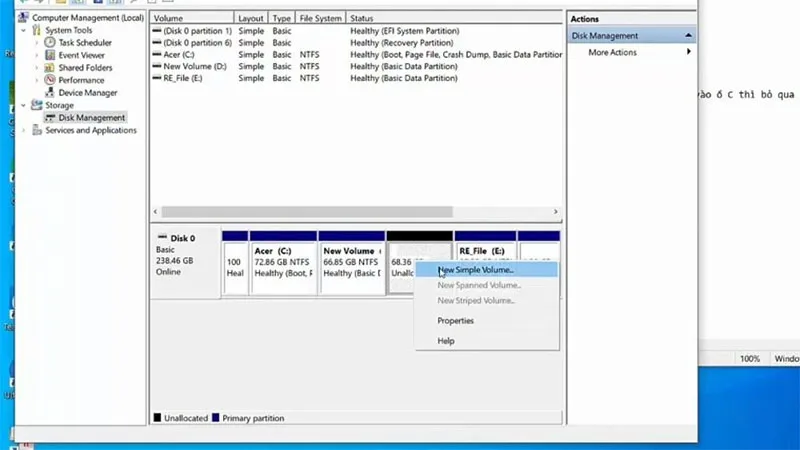Select Disk Management in the tree
This screenshot has width=800, height=450.
[x=91, y=117]
